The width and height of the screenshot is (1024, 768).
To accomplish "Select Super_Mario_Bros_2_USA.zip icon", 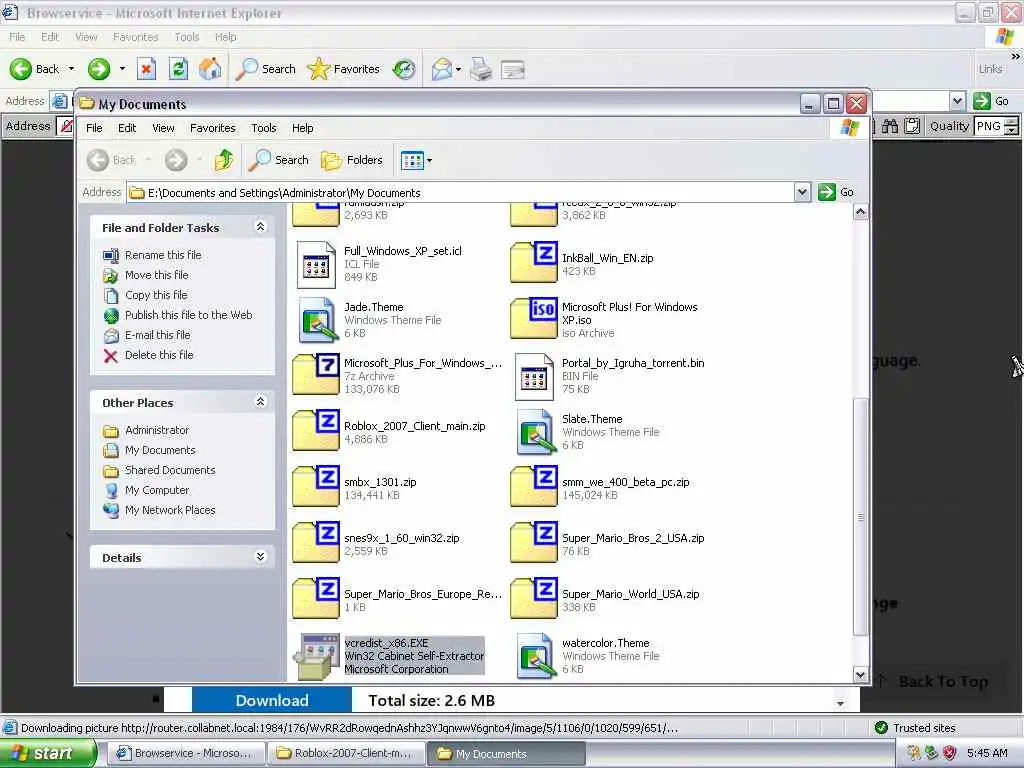I will [534, 543].
